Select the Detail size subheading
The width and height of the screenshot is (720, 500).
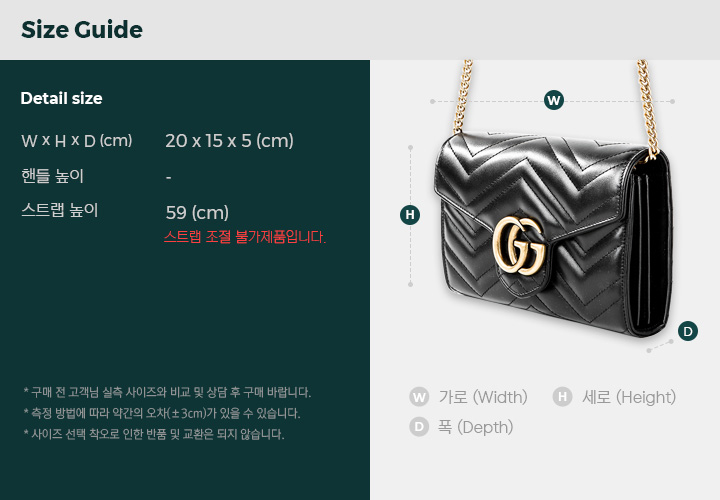[x=61, y=98]
